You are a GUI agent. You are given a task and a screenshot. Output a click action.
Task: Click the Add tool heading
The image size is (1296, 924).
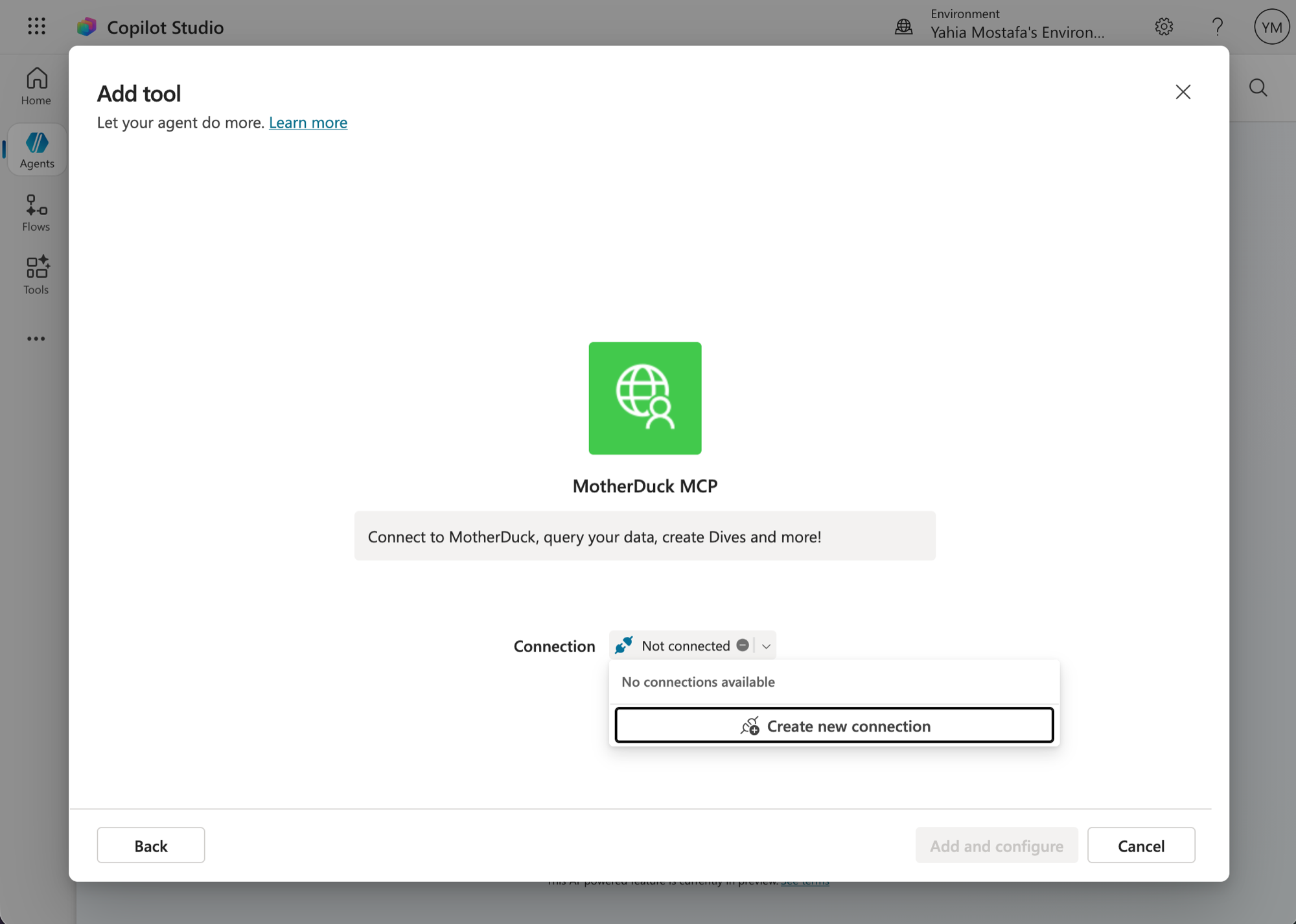(139, 93)
